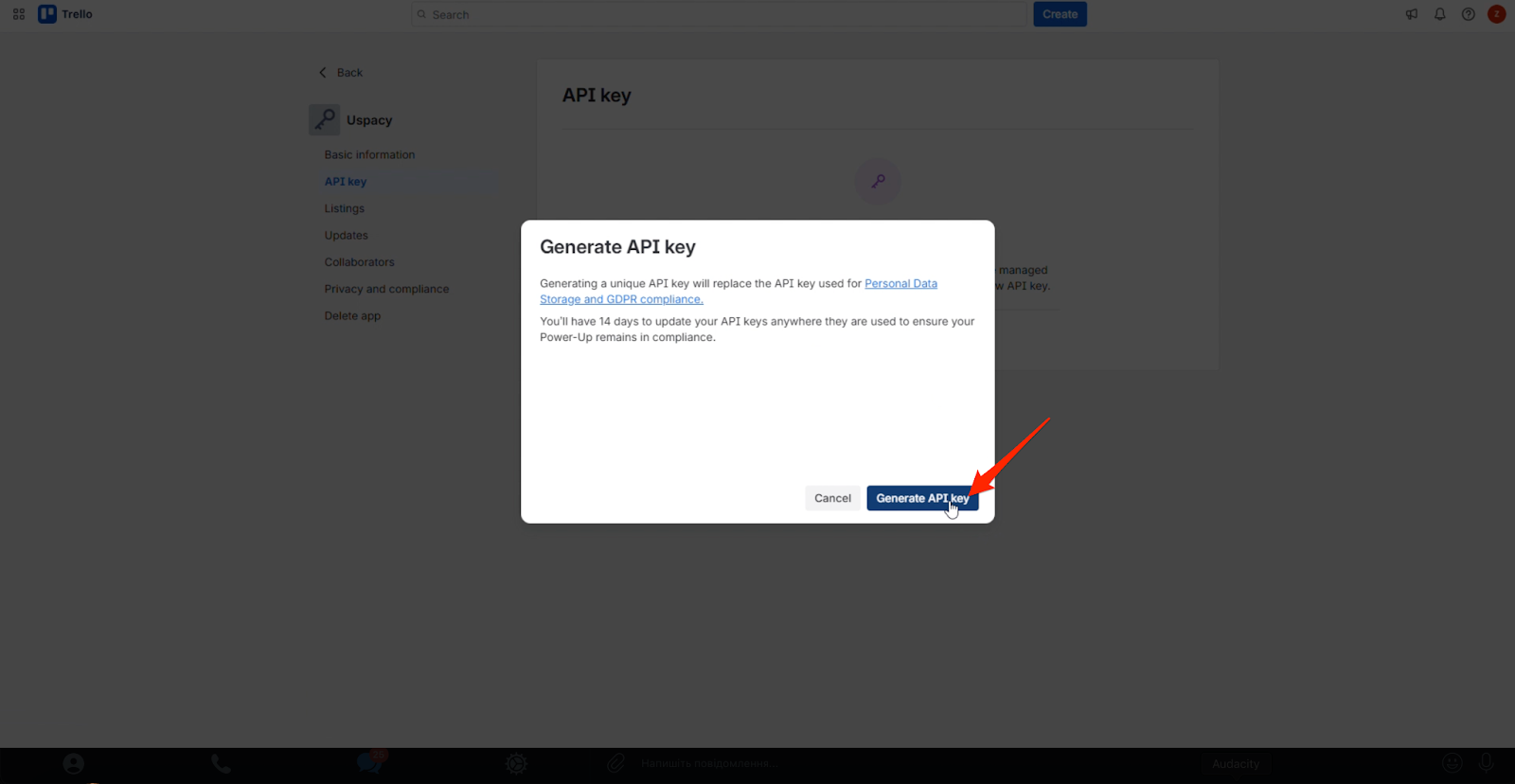
Task: Open the help question mark icon
Action: click(1468, 14)
